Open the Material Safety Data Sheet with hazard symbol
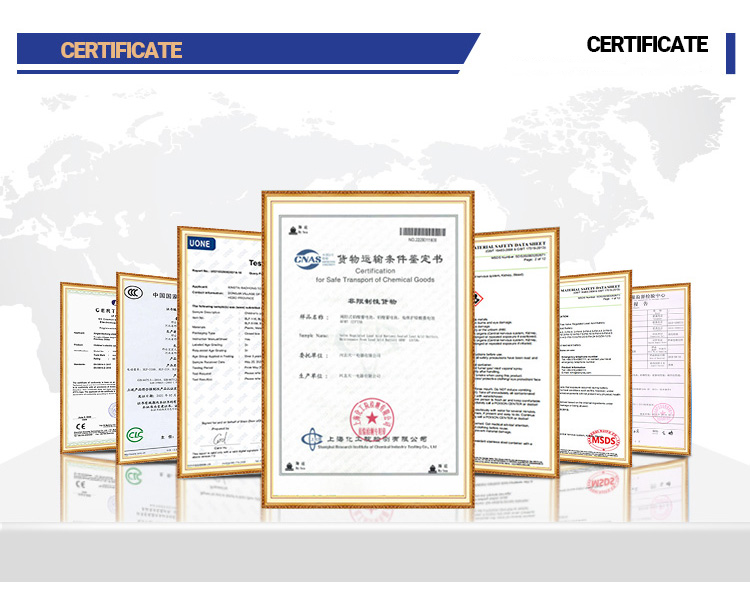 (x=516, y=352)
